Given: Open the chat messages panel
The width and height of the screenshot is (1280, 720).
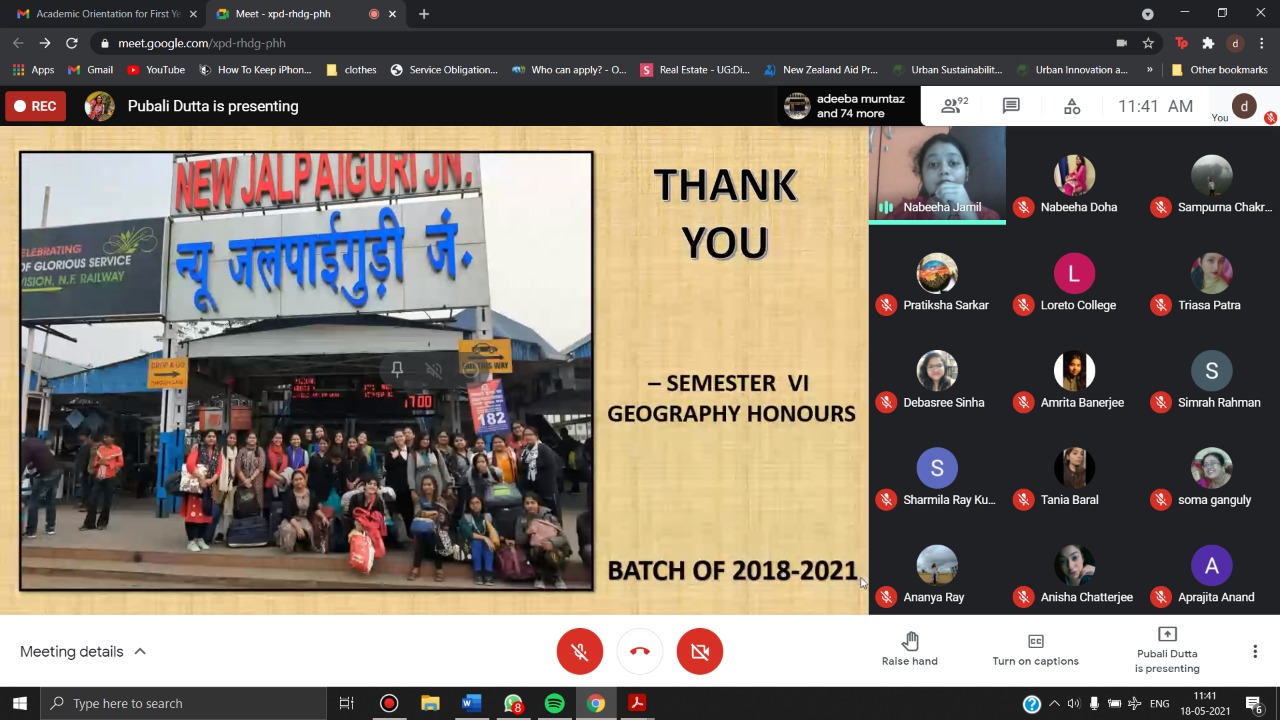Looking at the screenshot, I should click(1011, 106).
